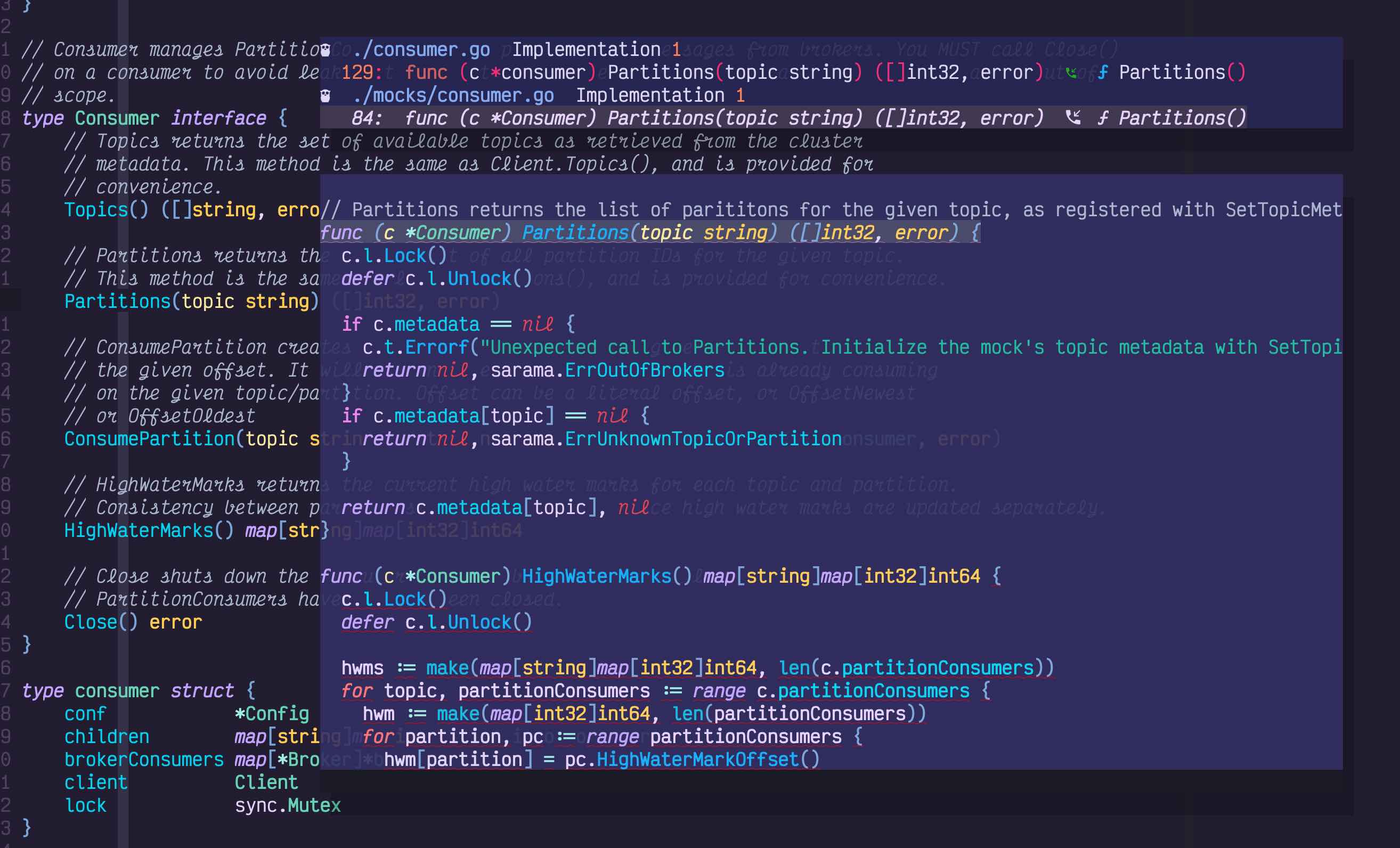Click the blue function symbol before Partitions()
1400x848 pixels.
coord(1103,72)
